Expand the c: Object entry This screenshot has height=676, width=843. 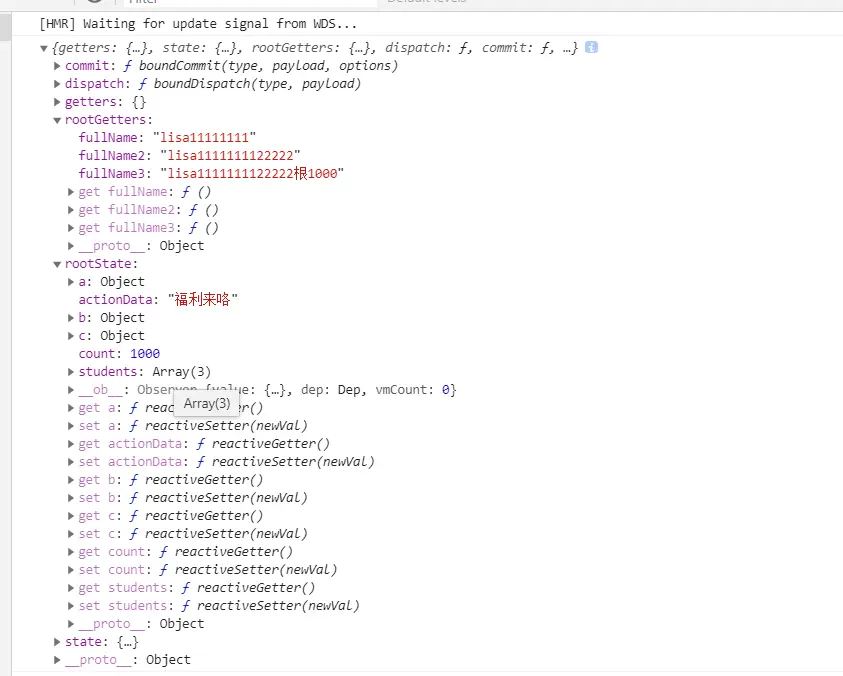pyautogui.click(x=70, y=336)
